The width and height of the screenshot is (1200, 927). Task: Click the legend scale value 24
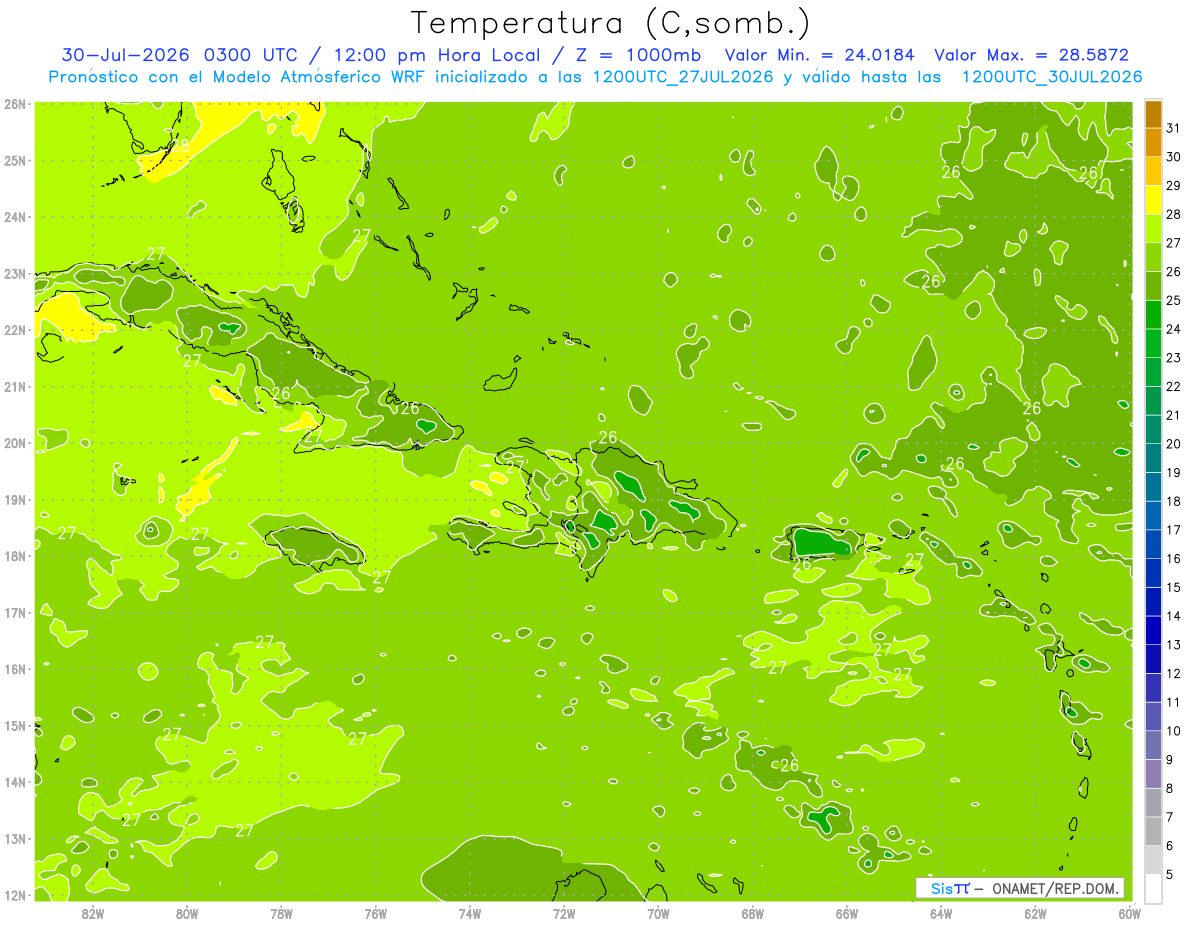point(1173,329)
